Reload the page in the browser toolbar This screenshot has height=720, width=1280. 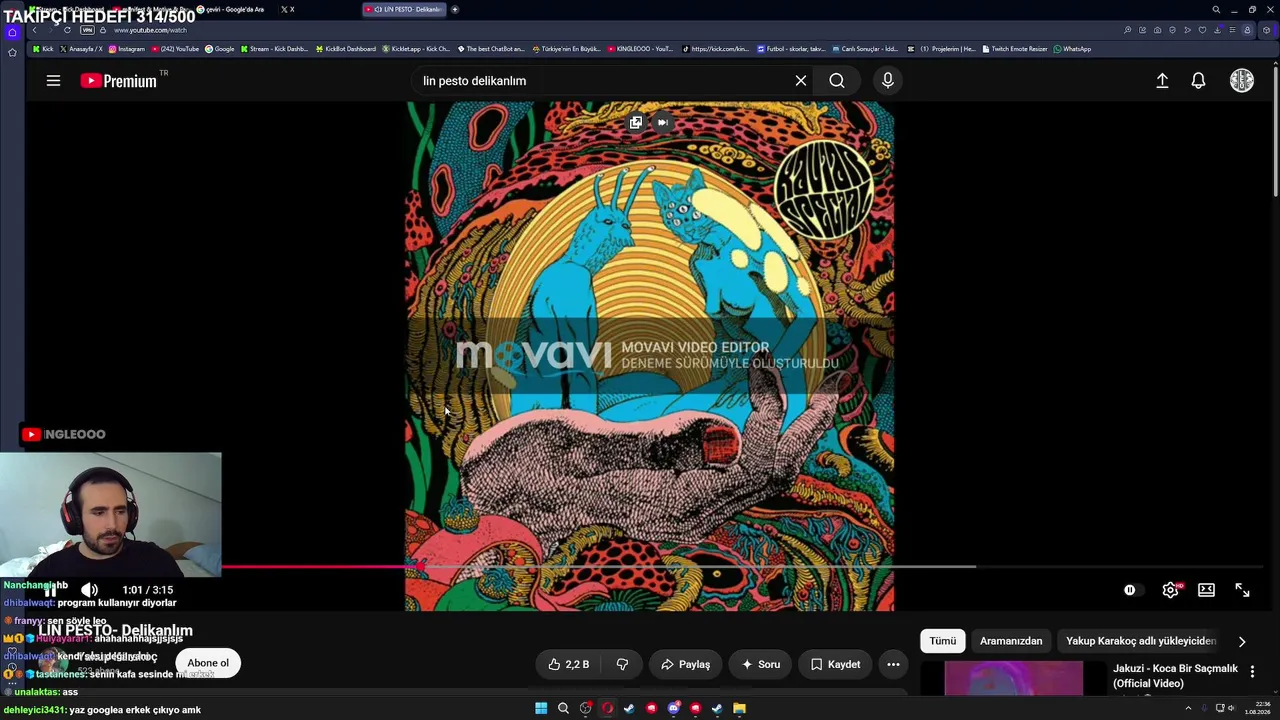[67, 30]
